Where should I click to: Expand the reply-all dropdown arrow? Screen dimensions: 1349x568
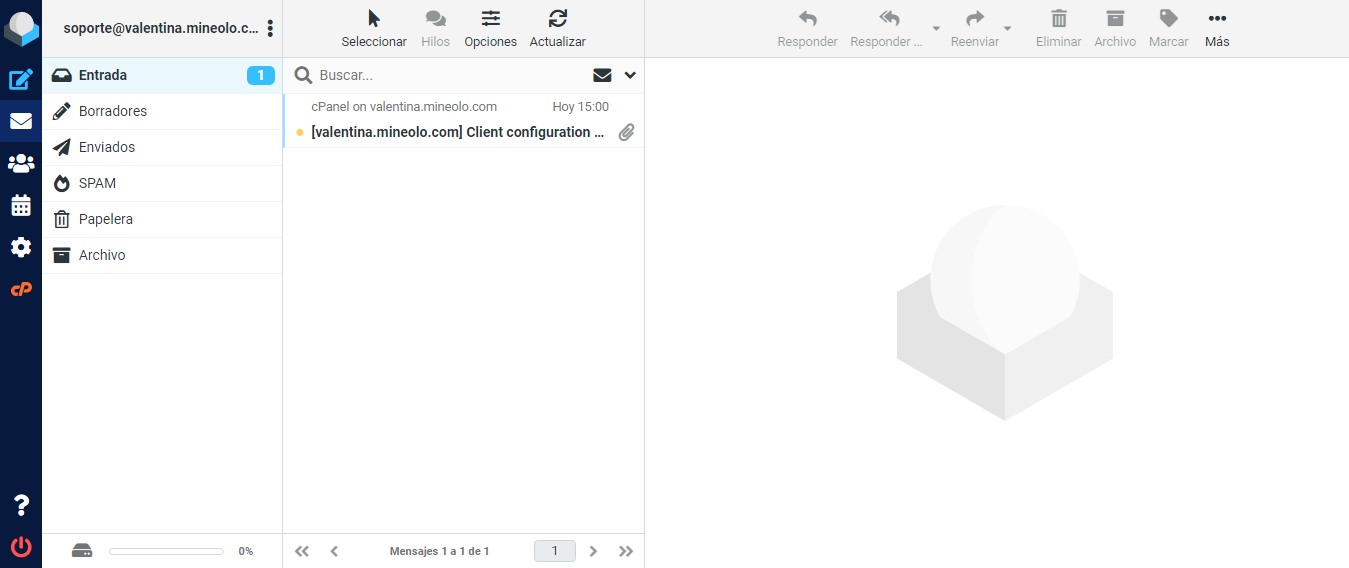coord(936,29)
